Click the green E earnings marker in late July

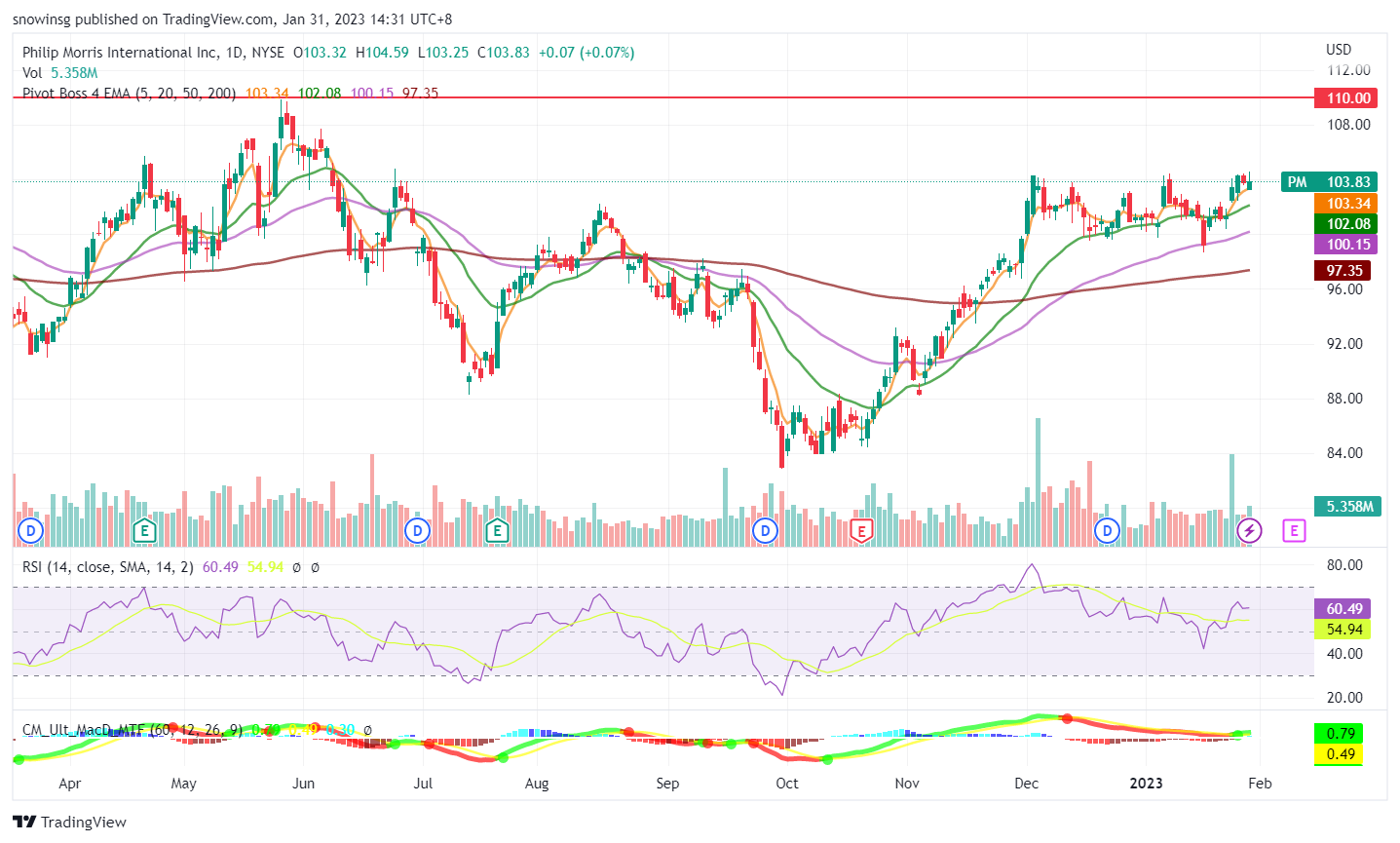(x=497, y=531)
